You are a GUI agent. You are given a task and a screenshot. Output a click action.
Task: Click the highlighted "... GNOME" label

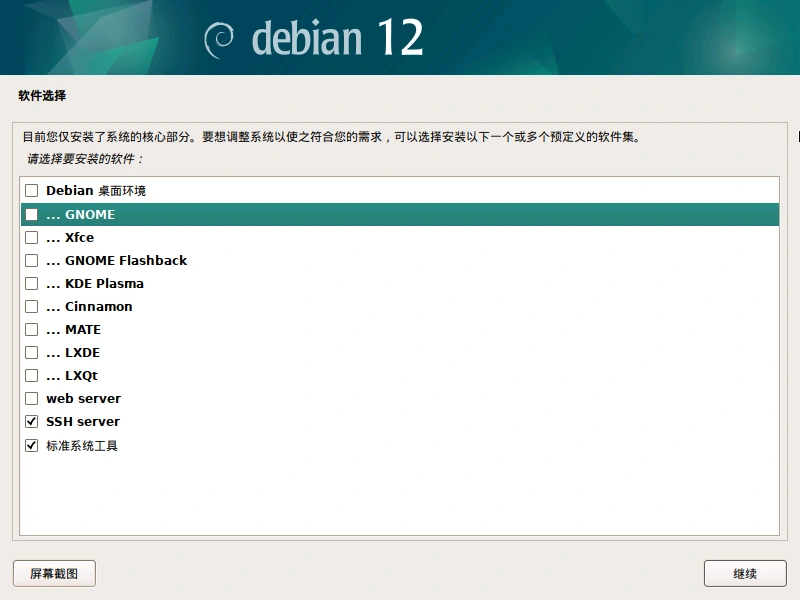[81, 215]
